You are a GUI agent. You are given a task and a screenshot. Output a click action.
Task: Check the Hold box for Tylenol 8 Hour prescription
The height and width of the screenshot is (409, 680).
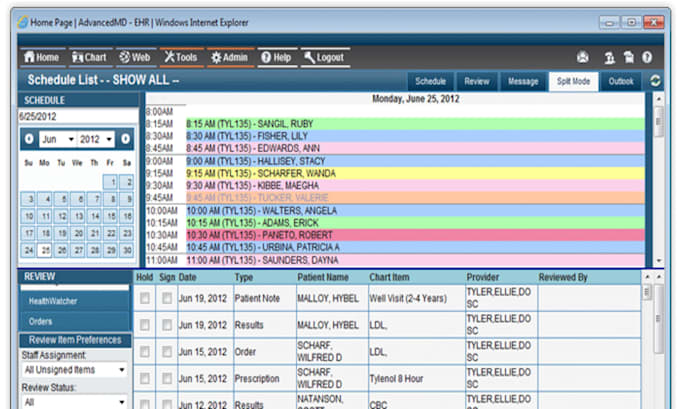coord(146,379)
